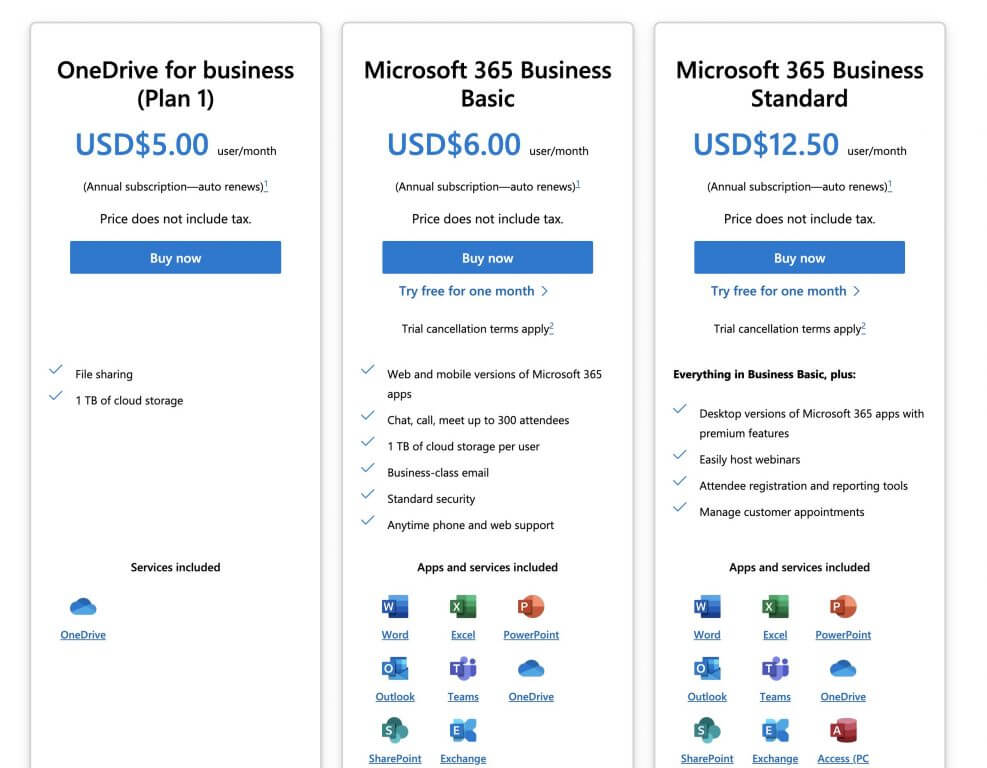Open footnote 1 beside OneDrive annual subscription
Viewport: 987px width, 768px height.
[266, 185]
